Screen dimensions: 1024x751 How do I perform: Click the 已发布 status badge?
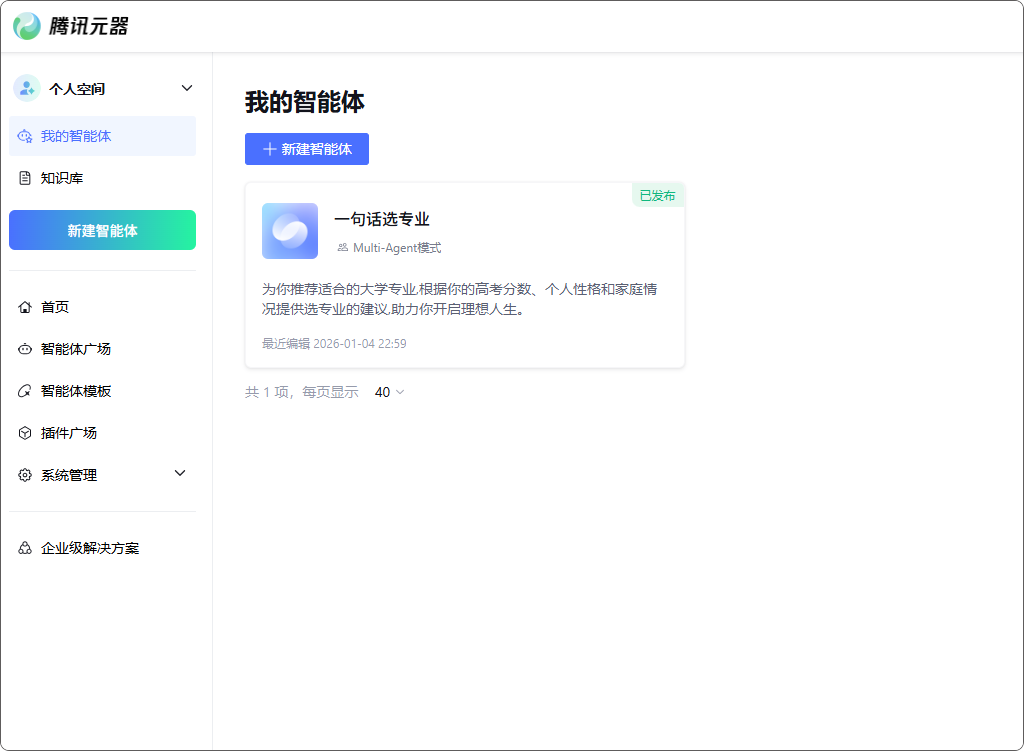coord(657,195)
